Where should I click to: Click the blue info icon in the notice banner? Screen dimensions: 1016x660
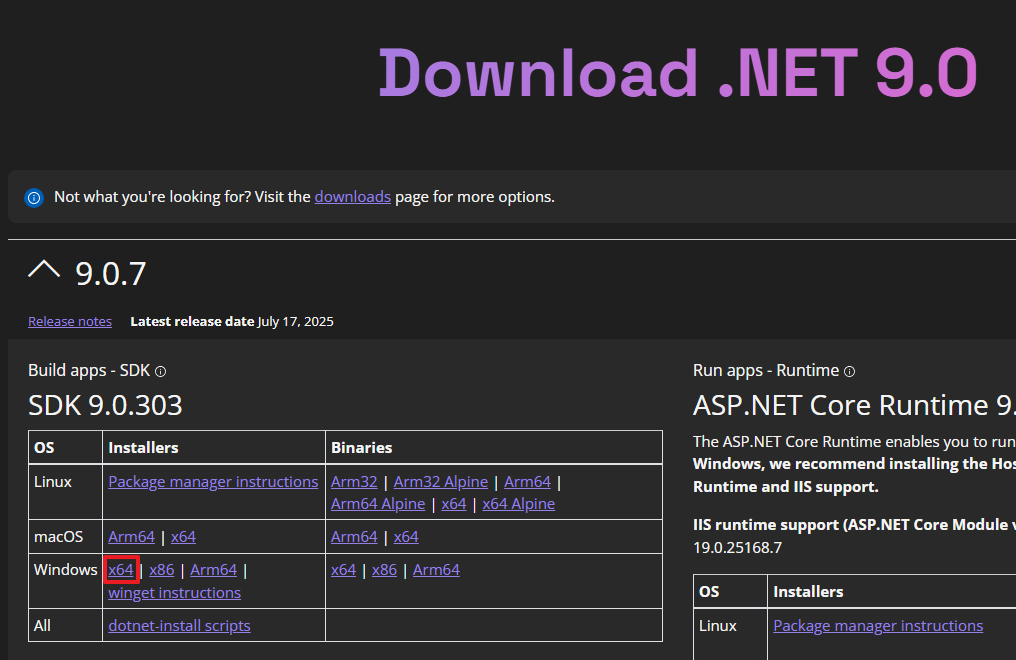point(34,198)
